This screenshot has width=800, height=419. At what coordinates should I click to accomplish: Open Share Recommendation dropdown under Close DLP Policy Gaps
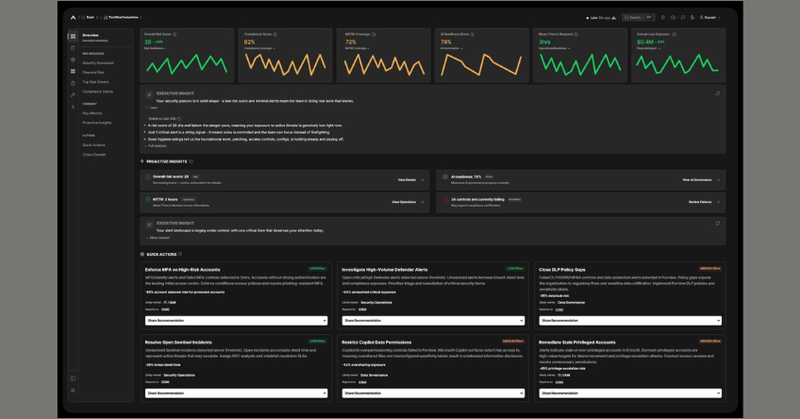pyautogui.click(x=629, y=321)
